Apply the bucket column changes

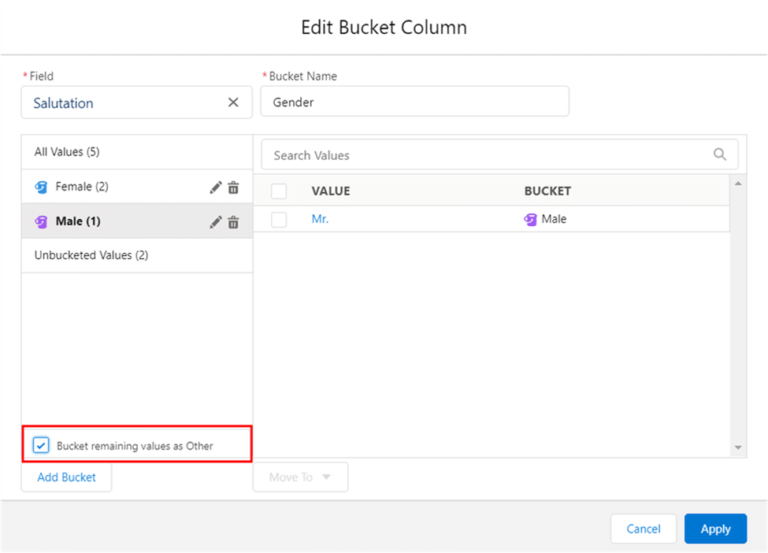coord(715,529)
